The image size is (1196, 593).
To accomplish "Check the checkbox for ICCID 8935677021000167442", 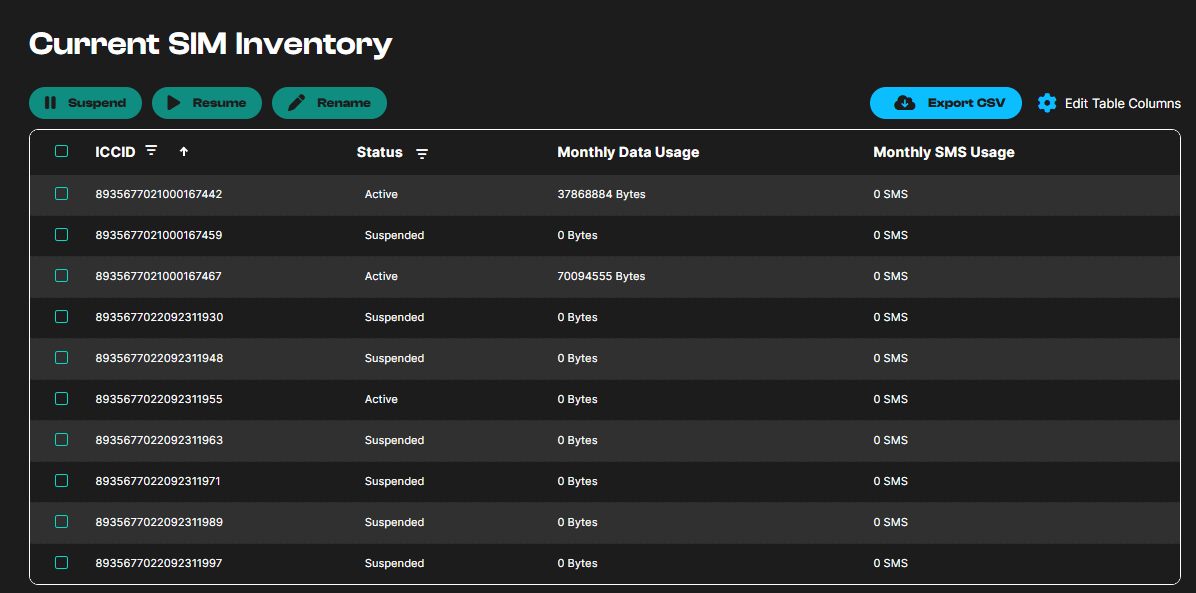I will point(61,193).
